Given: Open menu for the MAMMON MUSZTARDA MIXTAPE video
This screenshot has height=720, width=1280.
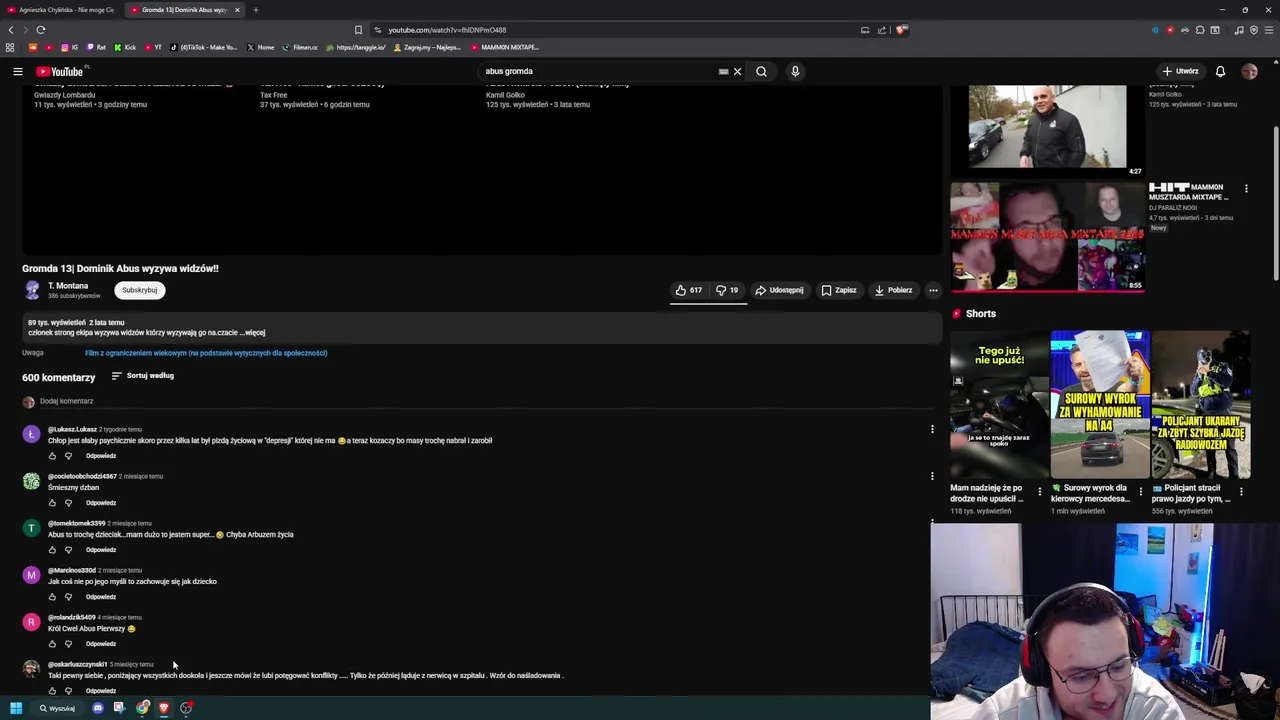Looking at the screenshot, I should pyautogui.click(x=1246, y=188).
